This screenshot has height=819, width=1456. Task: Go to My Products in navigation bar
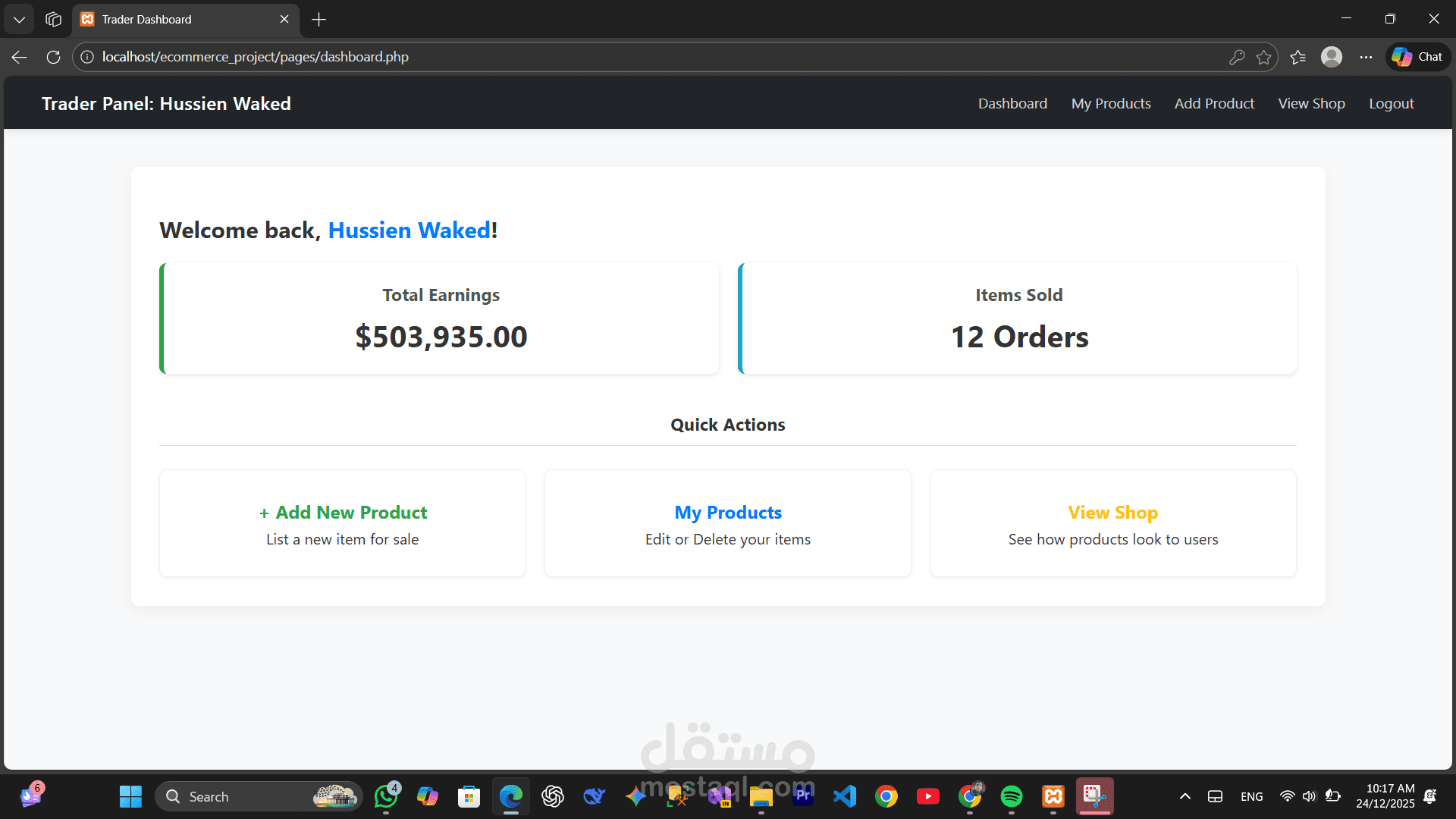coord(1111,104)
